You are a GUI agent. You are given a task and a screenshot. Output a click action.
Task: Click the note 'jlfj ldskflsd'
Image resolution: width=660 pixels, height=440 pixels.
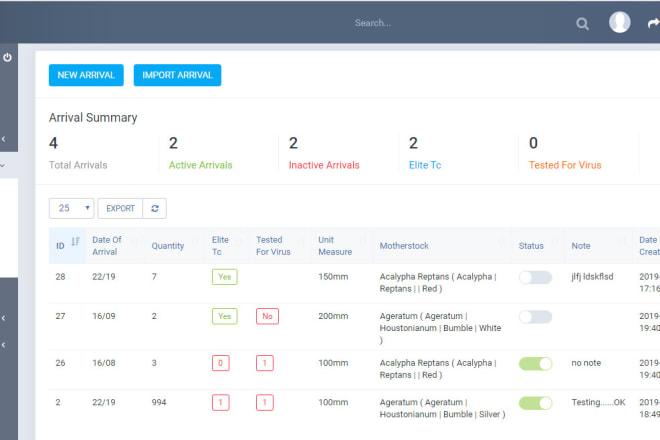coord(592,277)
